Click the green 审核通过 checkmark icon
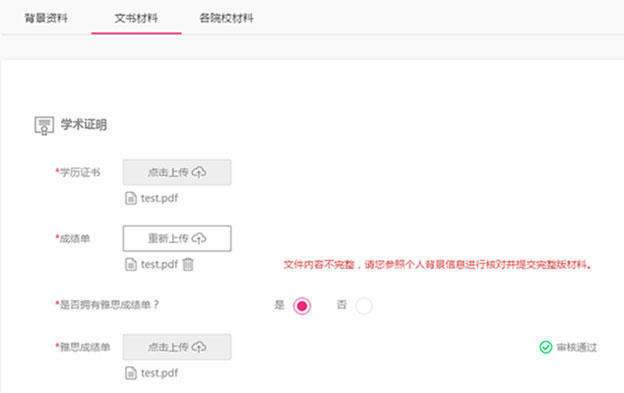Viewport: 624px width, 393px height. click(546, 347)
